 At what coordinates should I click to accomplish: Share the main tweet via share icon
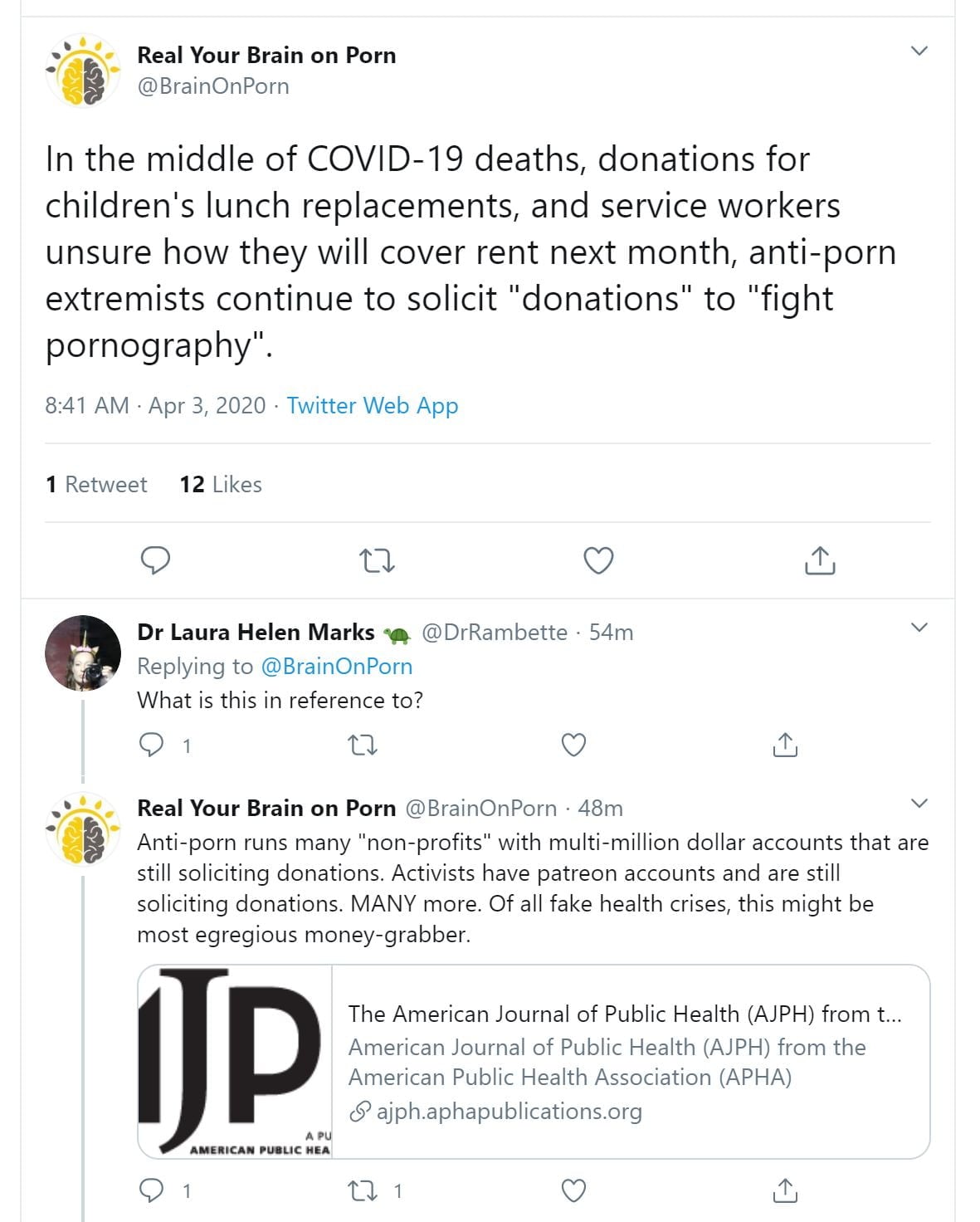click(x=820, y=561)
